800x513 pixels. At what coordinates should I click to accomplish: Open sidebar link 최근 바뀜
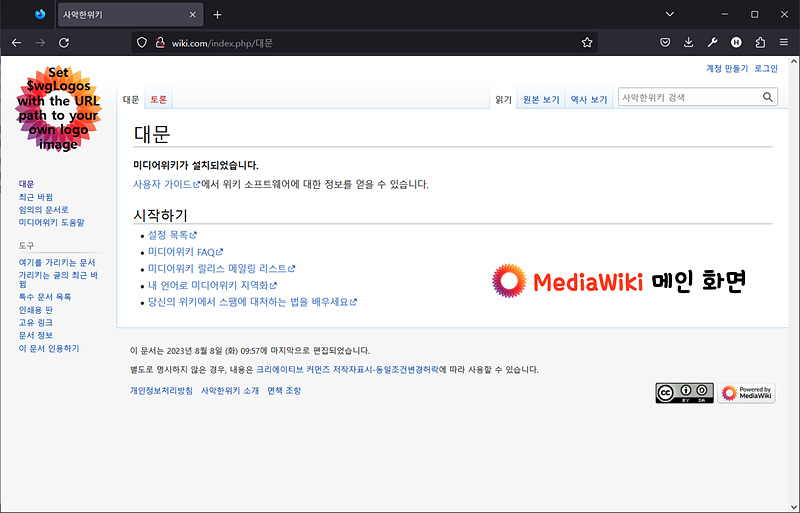coord(36,197)
